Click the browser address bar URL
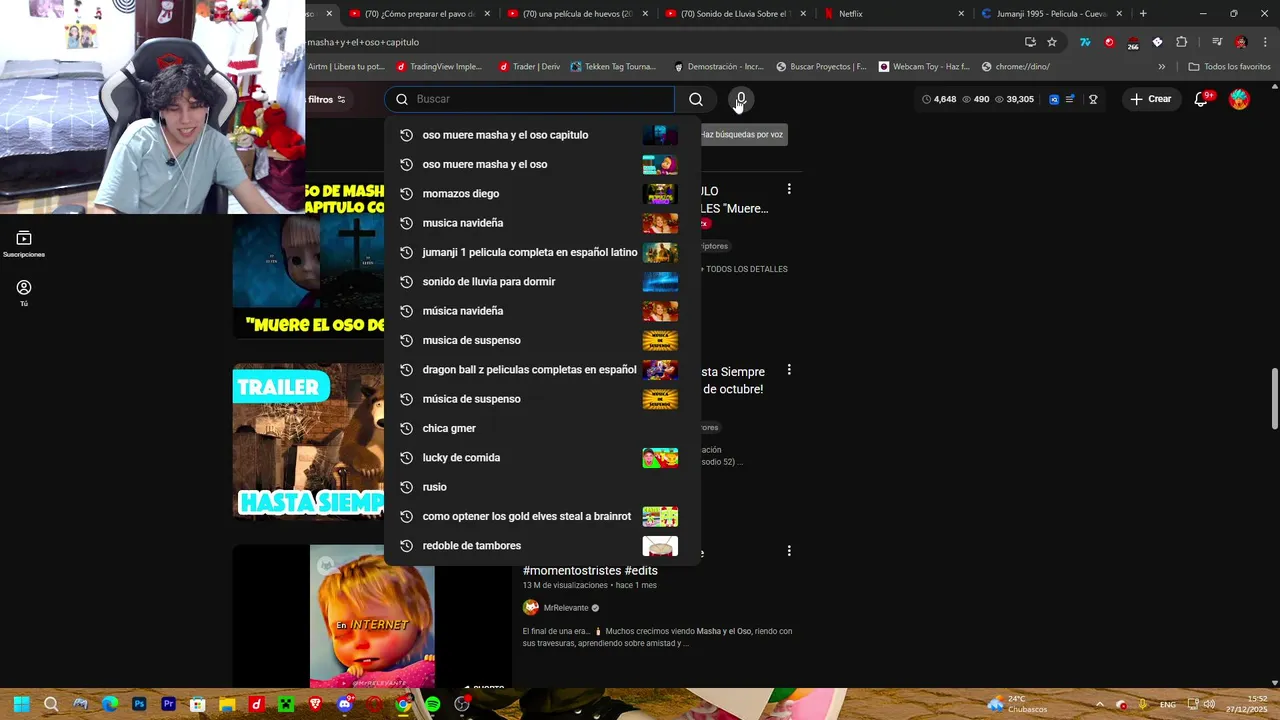 click(x=363, y=42)
